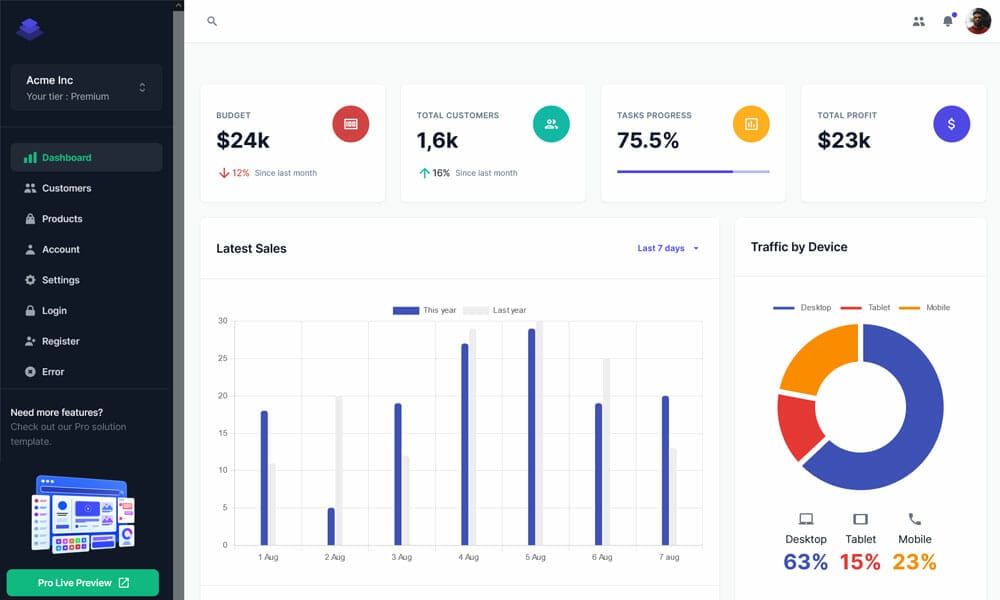Toggle the This year series in the legend

pos(424,310)
